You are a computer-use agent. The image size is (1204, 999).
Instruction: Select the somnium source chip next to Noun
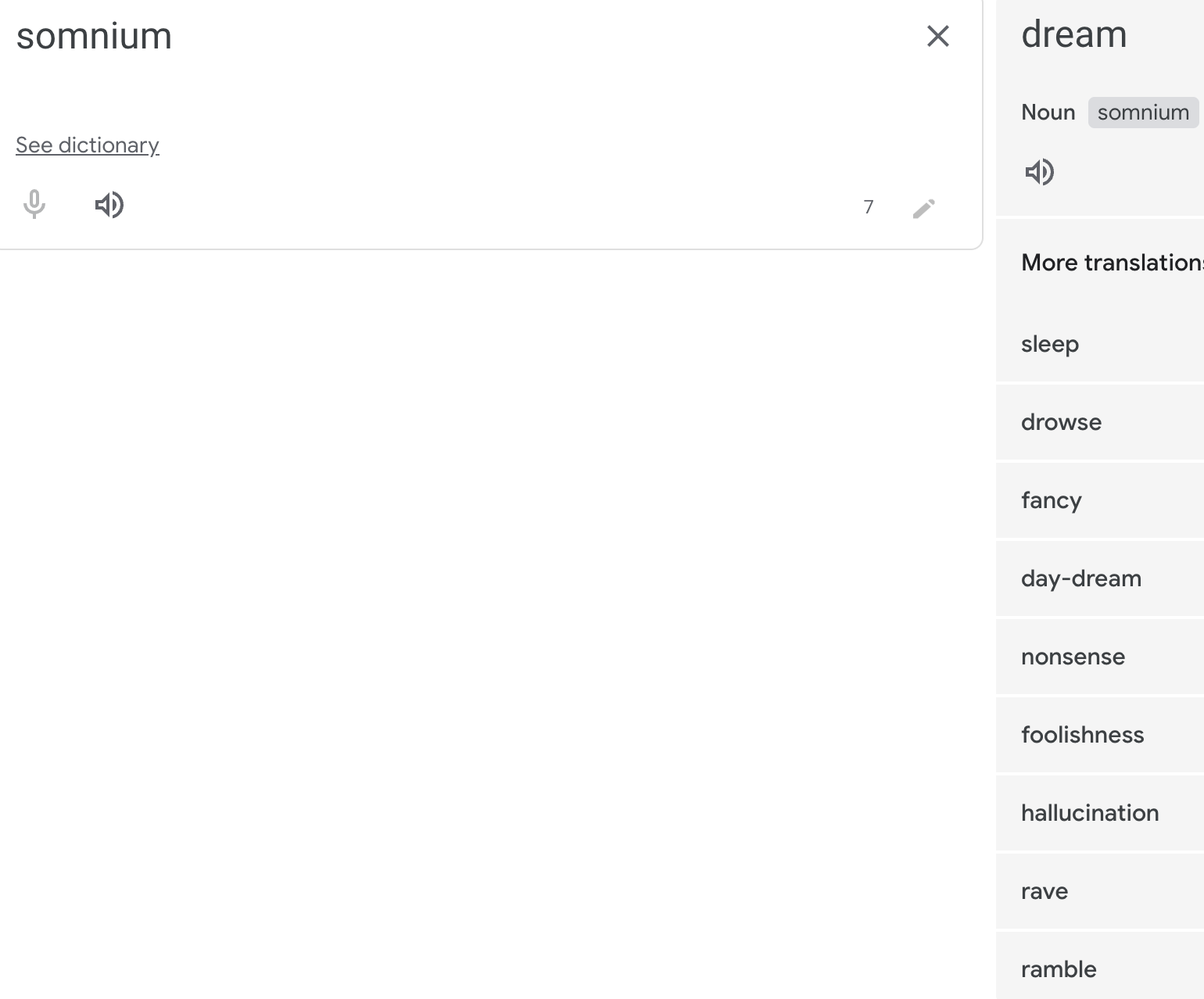(x=1143, y=113)
